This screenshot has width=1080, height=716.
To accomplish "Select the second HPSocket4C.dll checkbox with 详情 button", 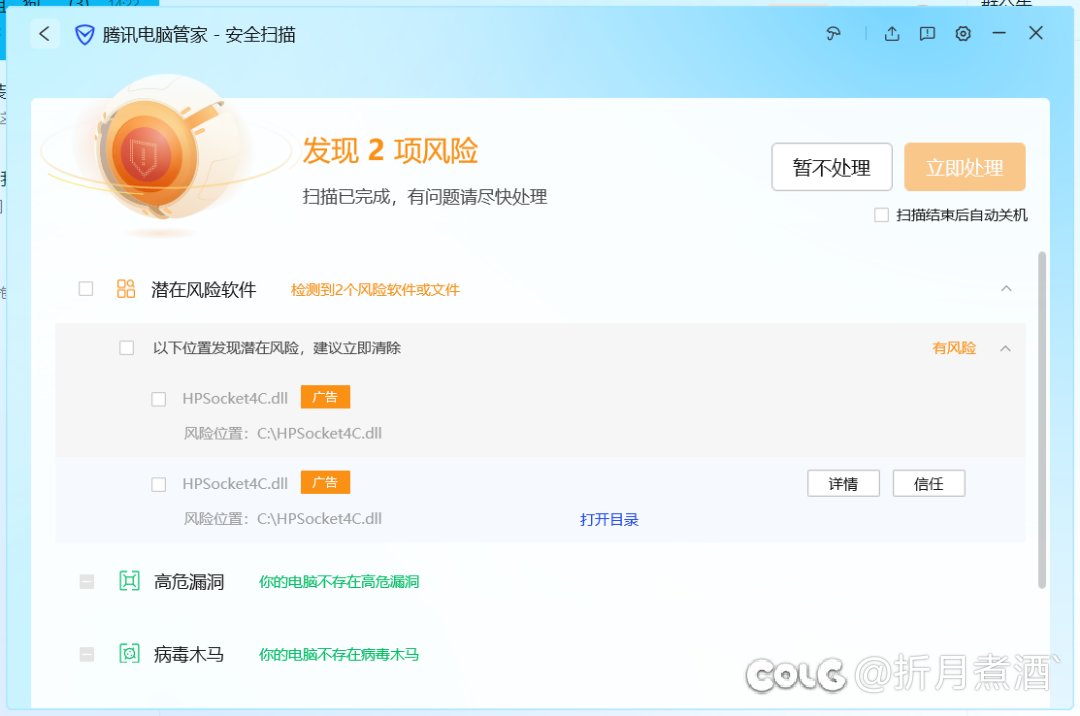I will point(158,485).
